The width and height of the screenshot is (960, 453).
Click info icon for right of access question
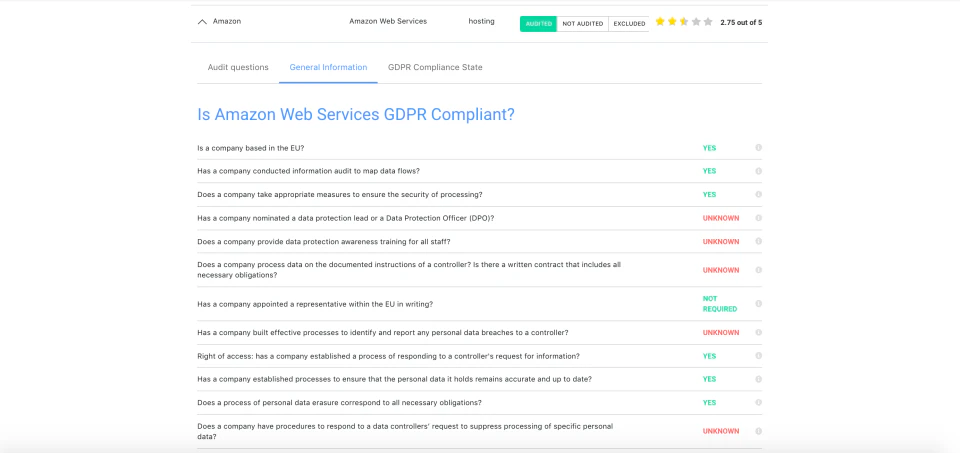click(758, 356)
